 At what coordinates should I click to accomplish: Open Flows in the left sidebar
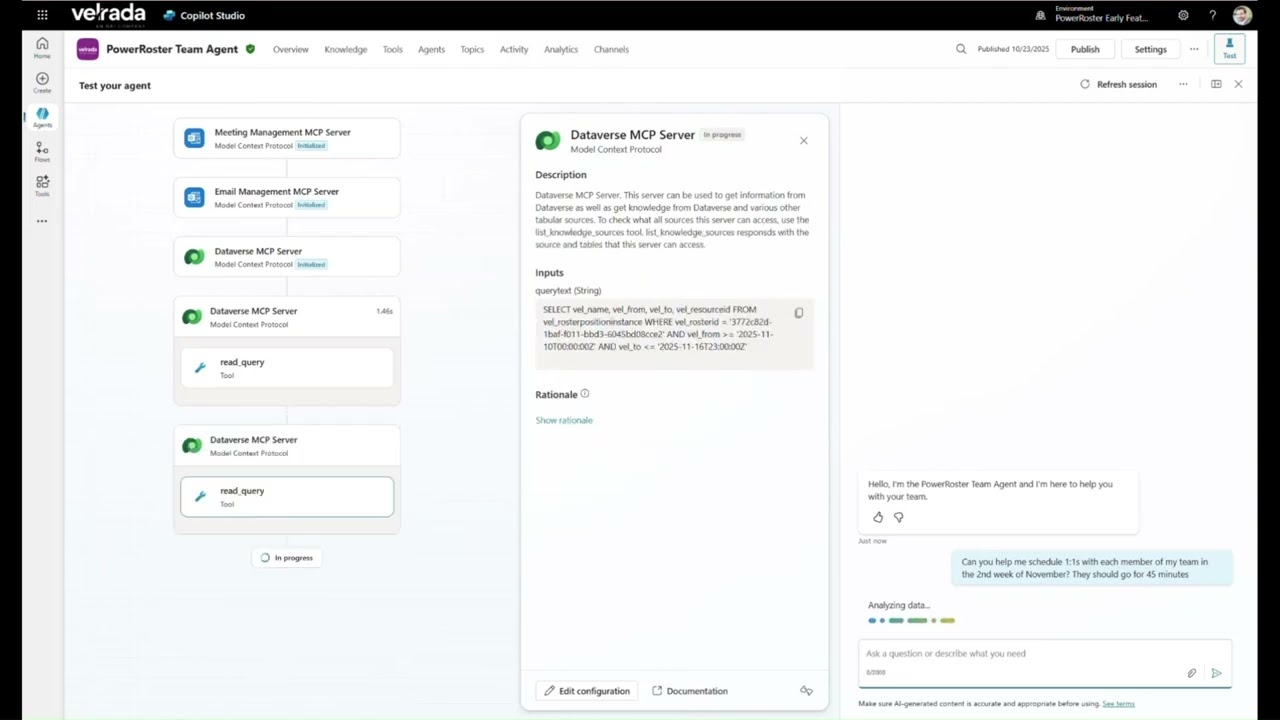coord(42,152)
